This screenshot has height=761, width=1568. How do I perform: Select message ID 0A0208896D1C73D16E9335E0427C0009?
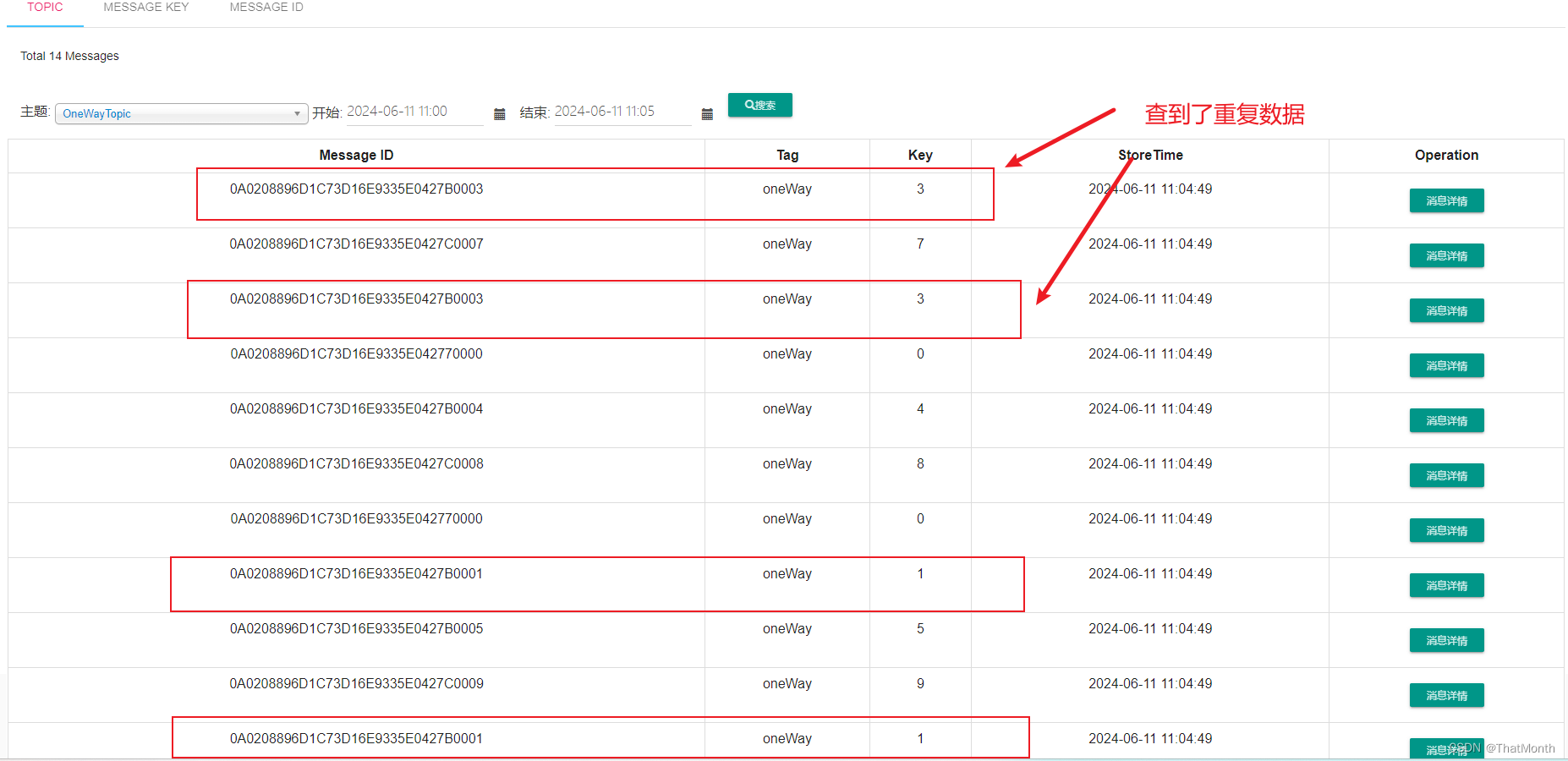(x=356, y=684)
